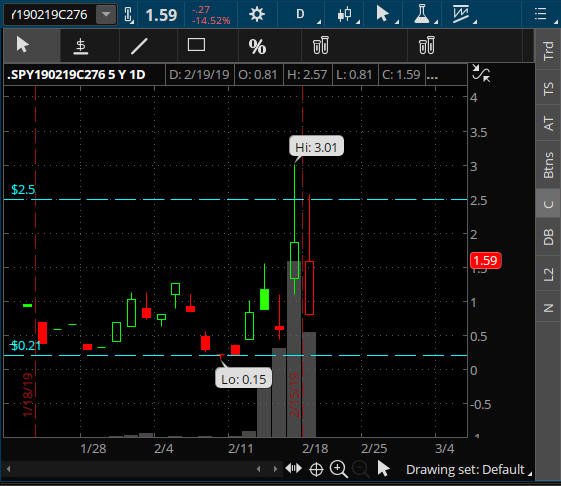
Task: Switch to the Trd sidebar tab
Action: pyautogui.click(x=548, y=51)
